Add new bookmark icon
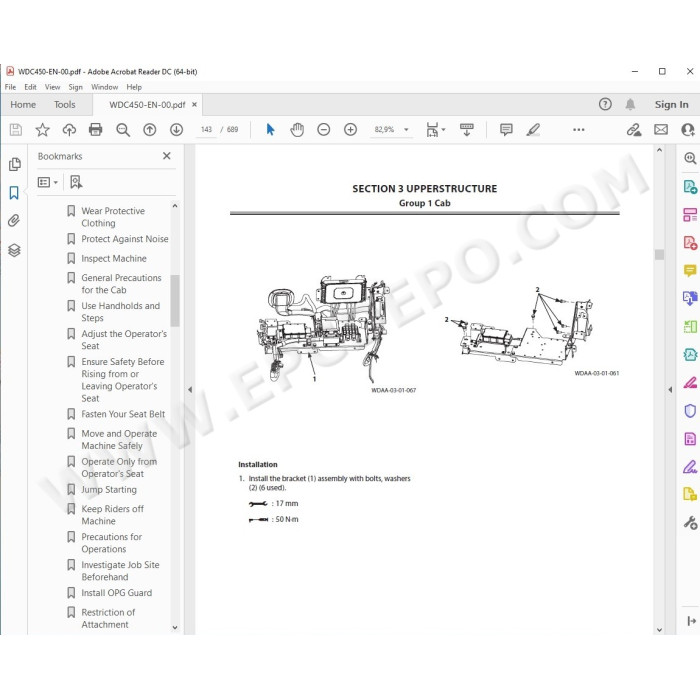Viewport: 700px width, 700px height. click(76, 182)
